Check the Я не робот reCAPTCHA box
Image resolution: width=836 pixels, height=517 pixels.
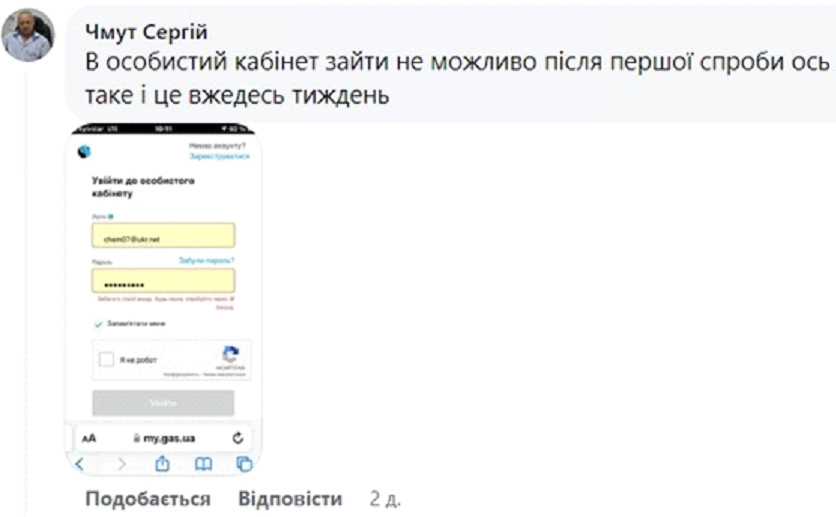click(x=106, y=360)
